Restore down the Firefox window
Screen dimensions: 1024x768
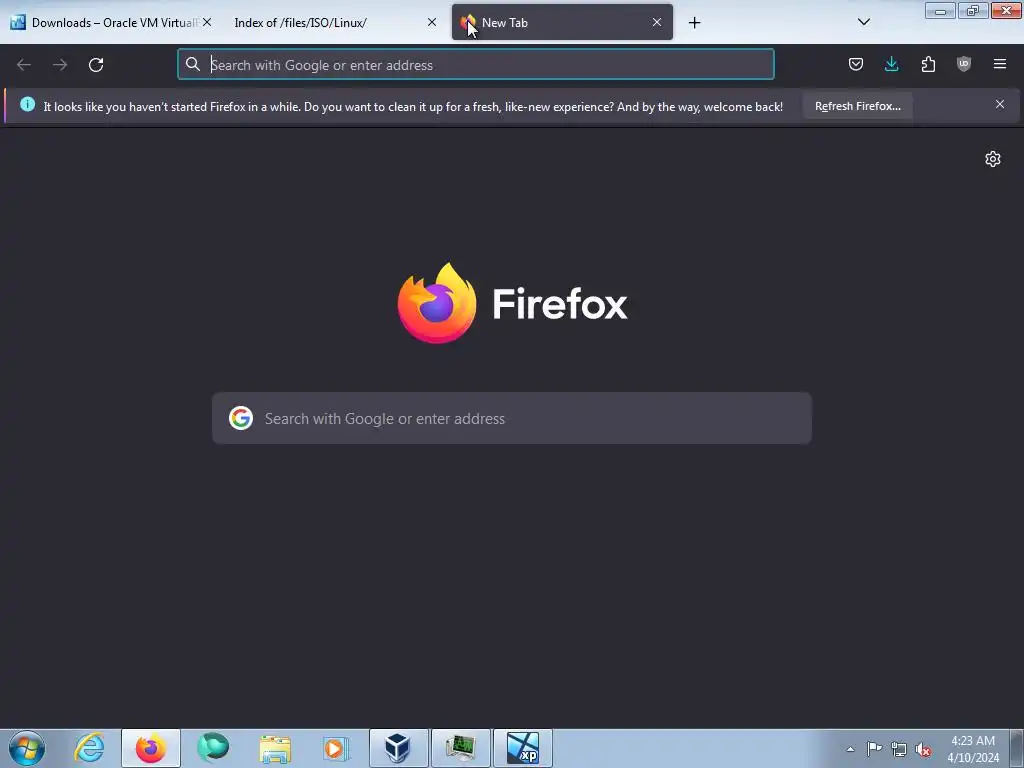click(x=973, y=10)
